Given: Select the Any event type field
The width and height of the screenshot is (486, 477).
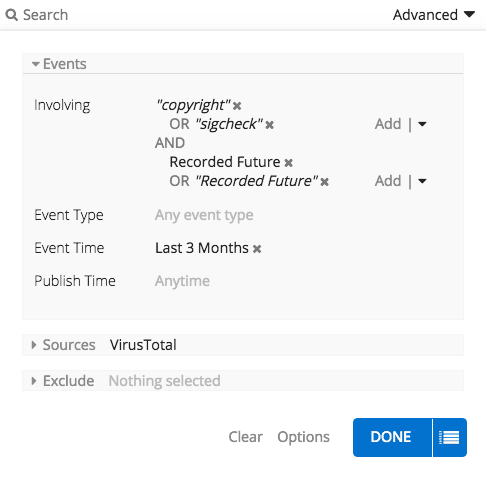Looking at the screenshot, I should click(x=204, y=215).
